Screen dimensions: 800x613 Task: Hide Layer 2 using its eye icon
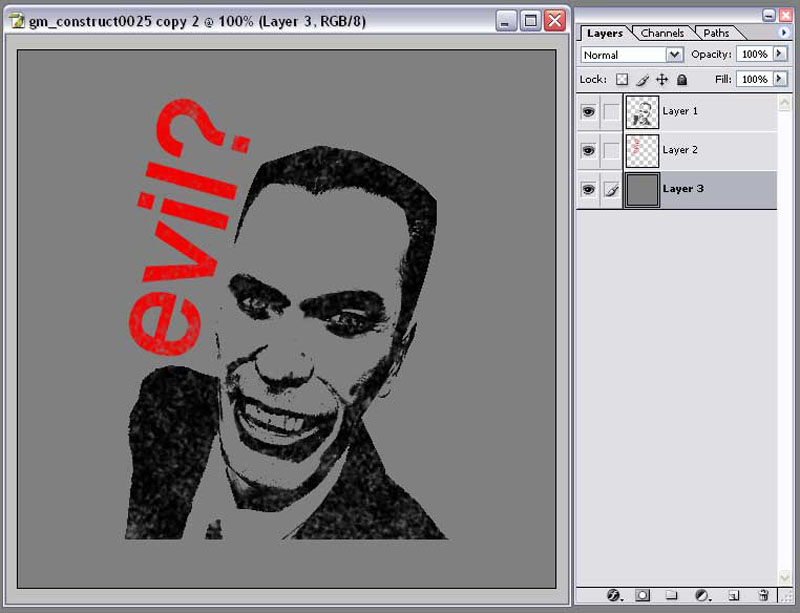[588, 150]
